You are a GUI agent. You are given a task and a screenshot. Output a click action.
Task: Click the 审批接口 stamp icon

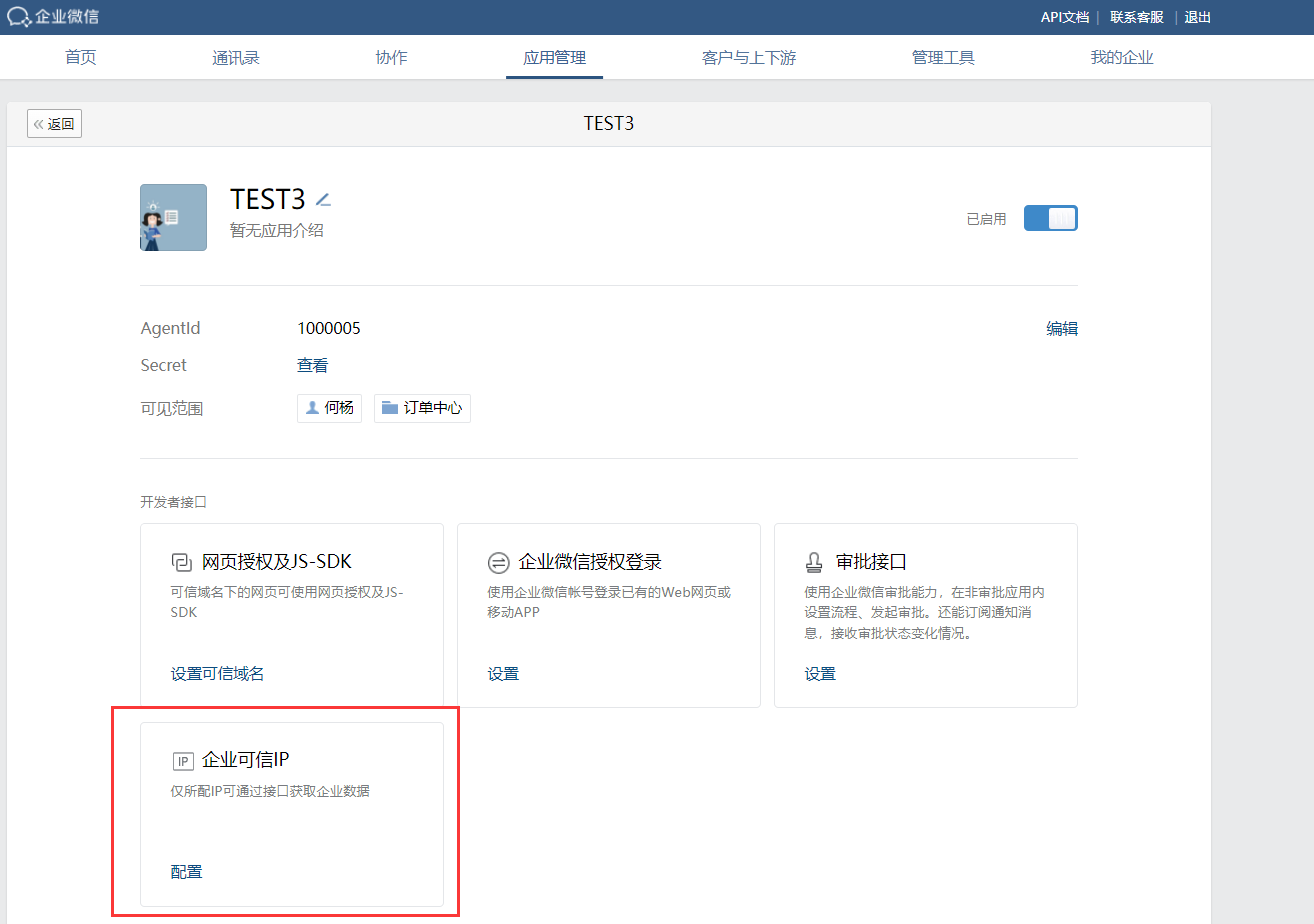[x=815, y=562]
